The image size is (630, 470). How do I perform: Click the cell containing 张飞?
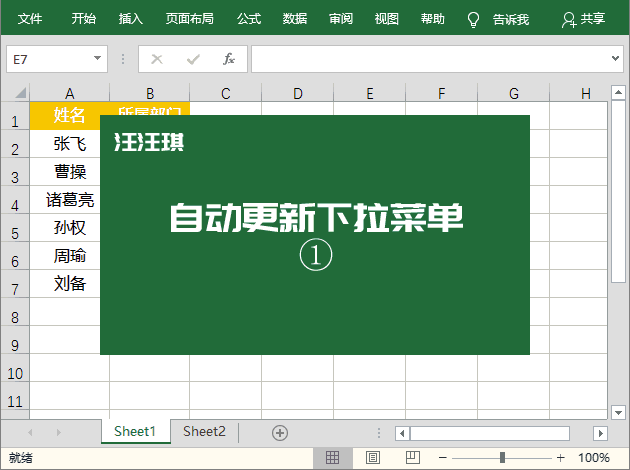point(70,144)
